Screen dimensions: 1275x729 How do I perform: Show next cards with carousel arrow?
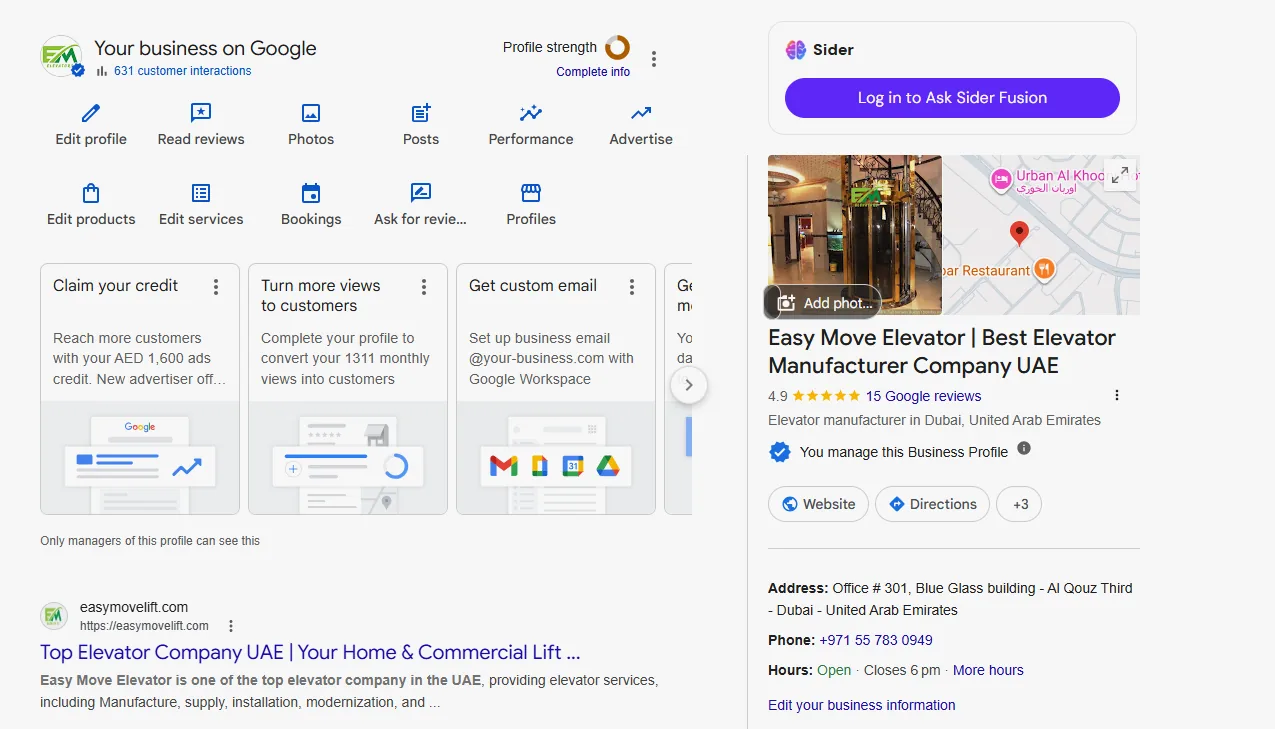(689, 385)
